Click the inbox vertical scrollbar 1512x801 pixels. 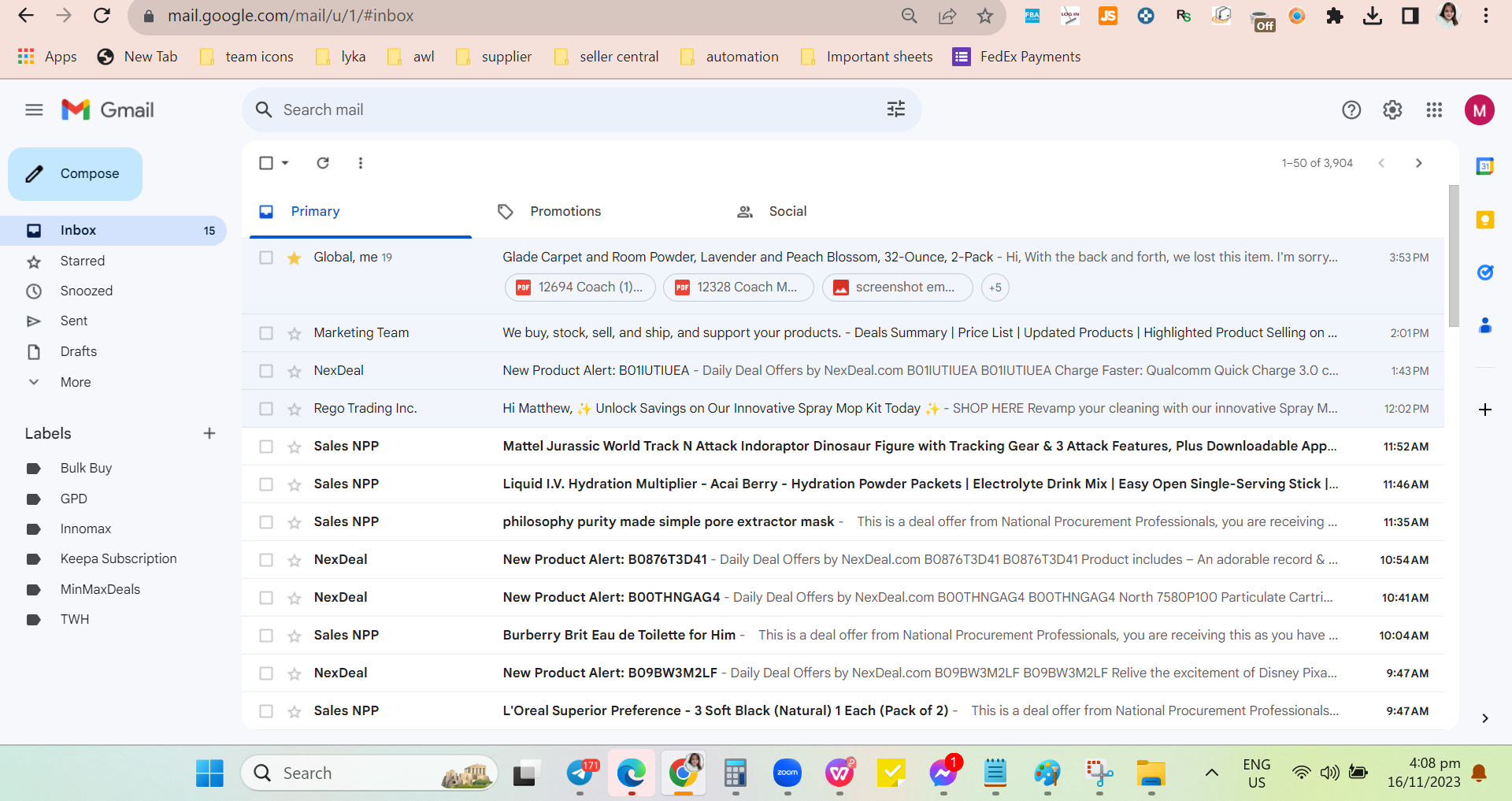tap(1454, 256)
